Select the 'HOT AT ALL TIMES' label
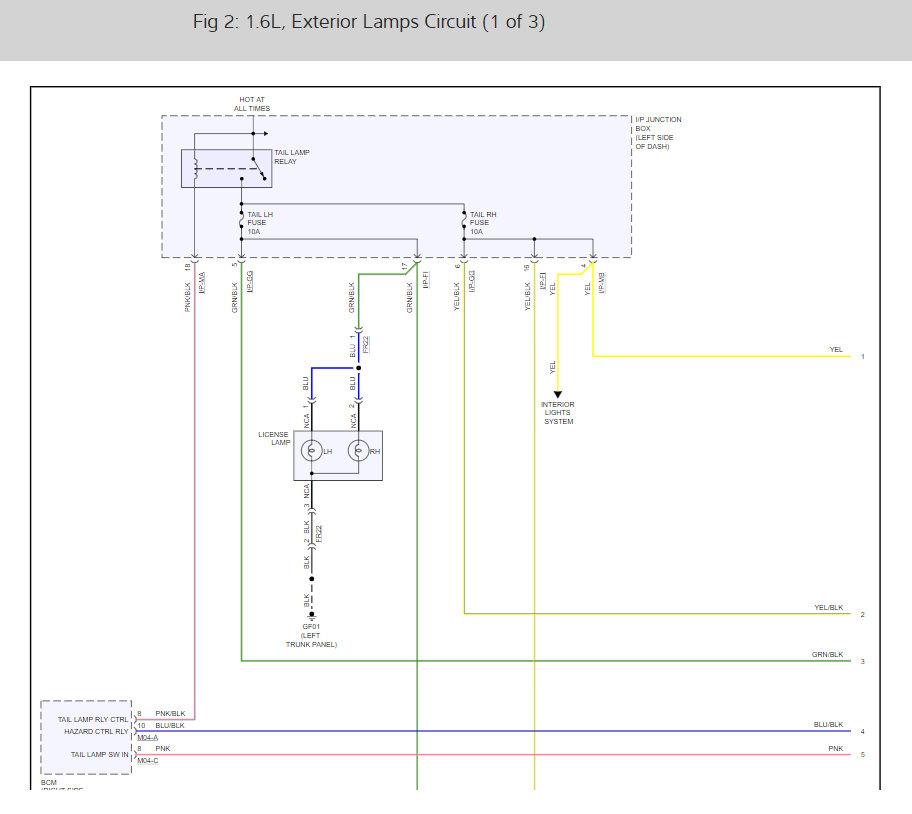The height and width of the screenshot is (814, 912). (x=252, y=104)
